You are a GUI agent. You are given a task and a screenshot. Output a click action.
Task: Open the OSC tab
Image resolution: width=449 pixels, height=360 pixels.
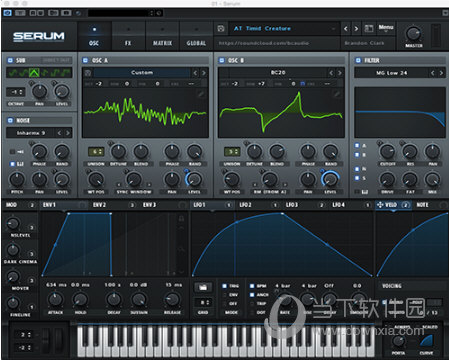pos(94,37)
